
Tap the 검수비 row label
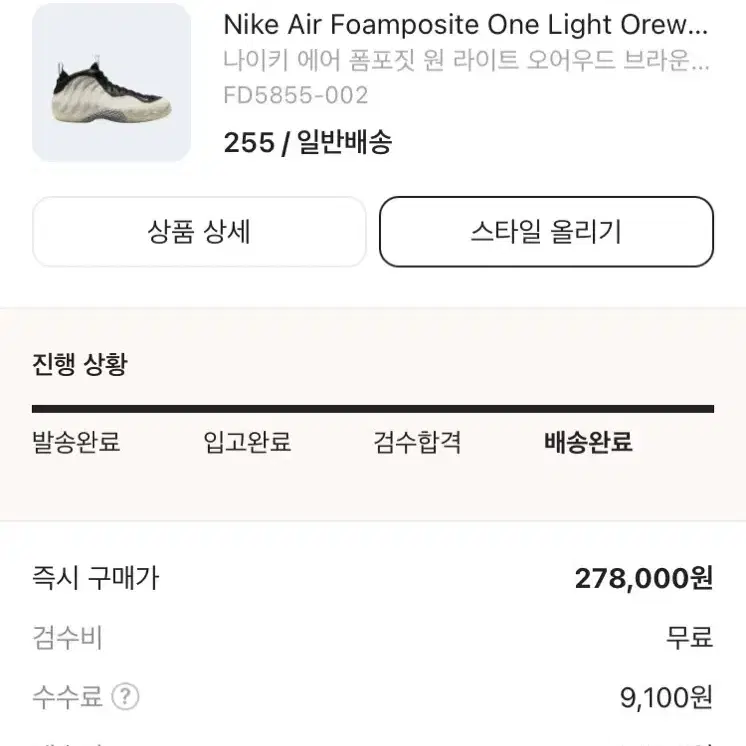68,638
